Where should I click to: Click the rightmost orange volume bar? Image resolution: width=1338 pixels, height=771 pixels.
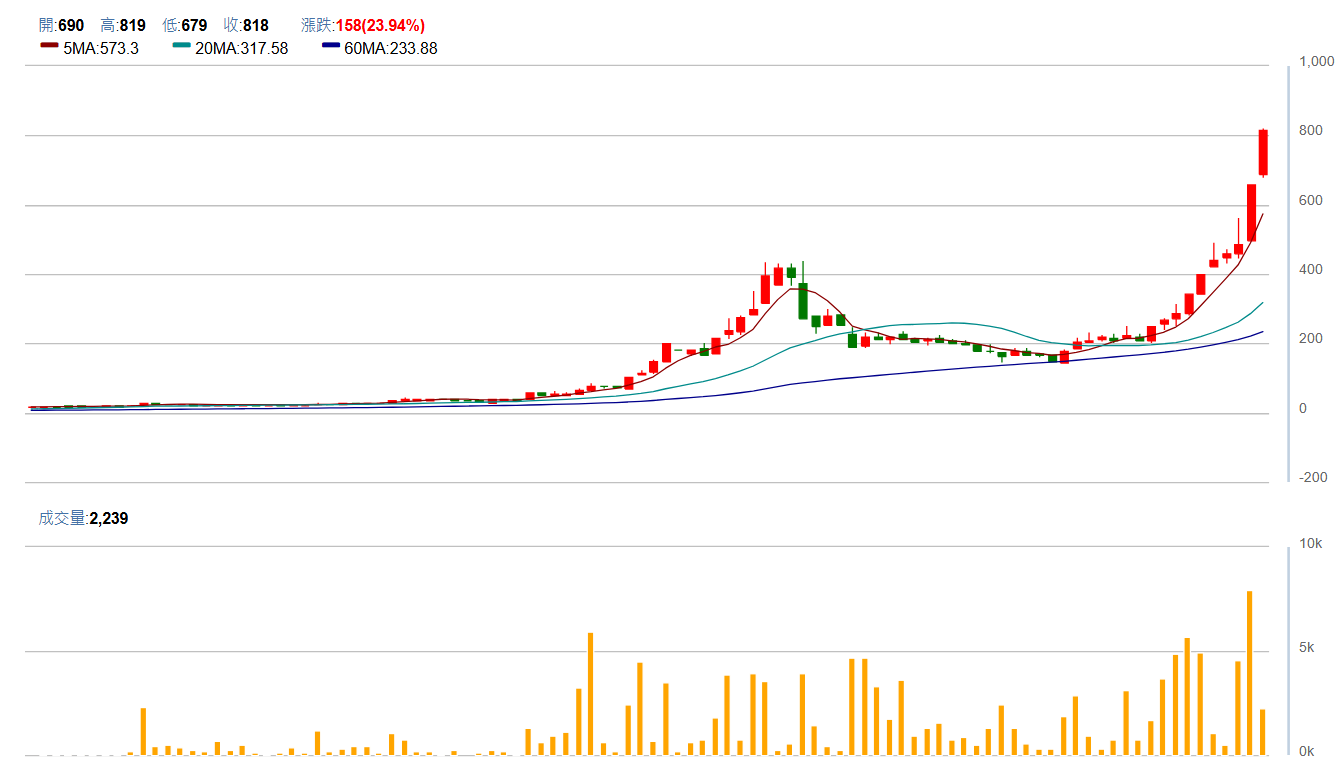[1263, 732]
